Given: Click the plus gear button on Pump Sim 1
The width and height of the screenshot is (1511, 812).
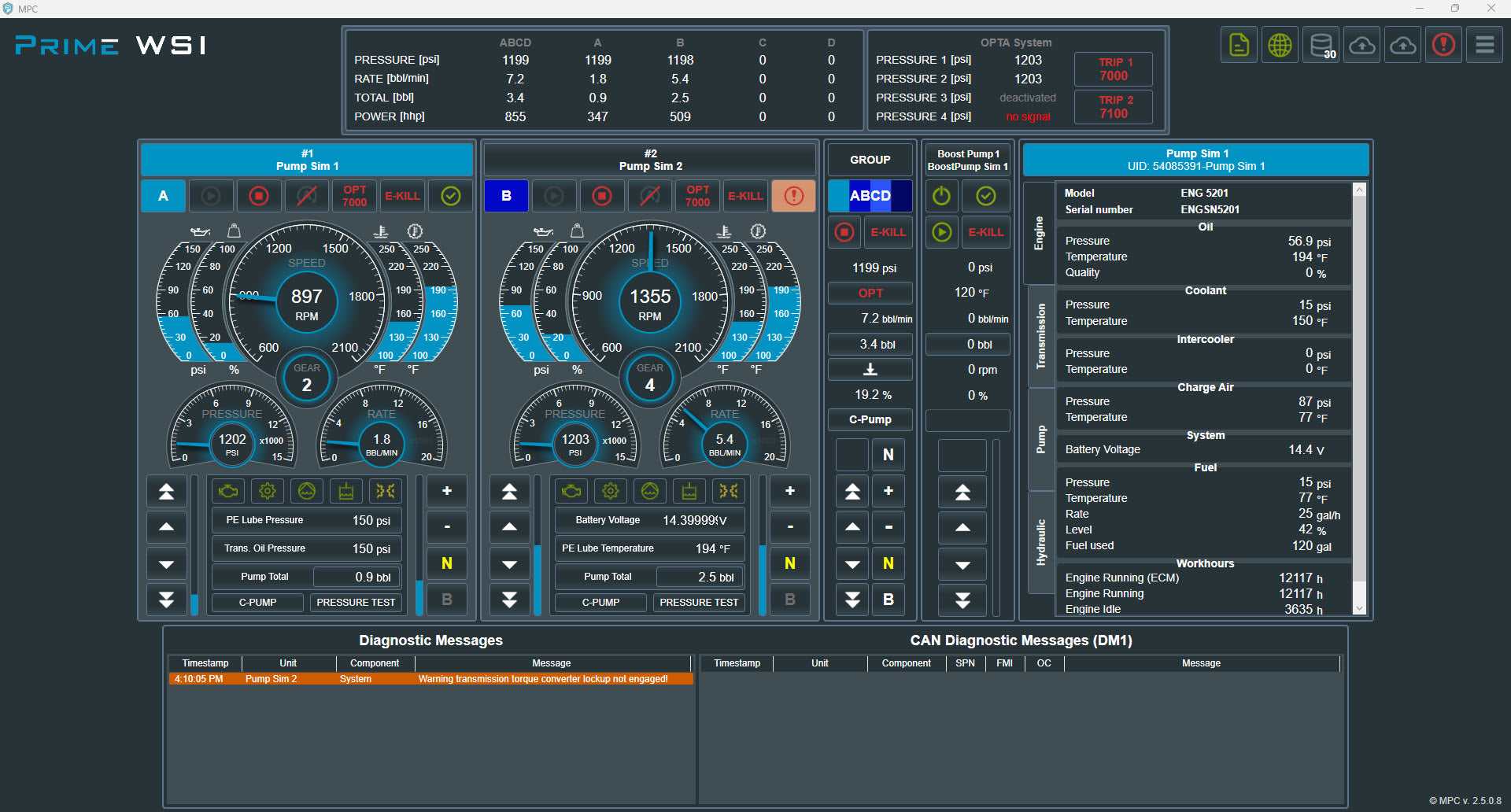Looking at the screenshot, I should [447, 491].
